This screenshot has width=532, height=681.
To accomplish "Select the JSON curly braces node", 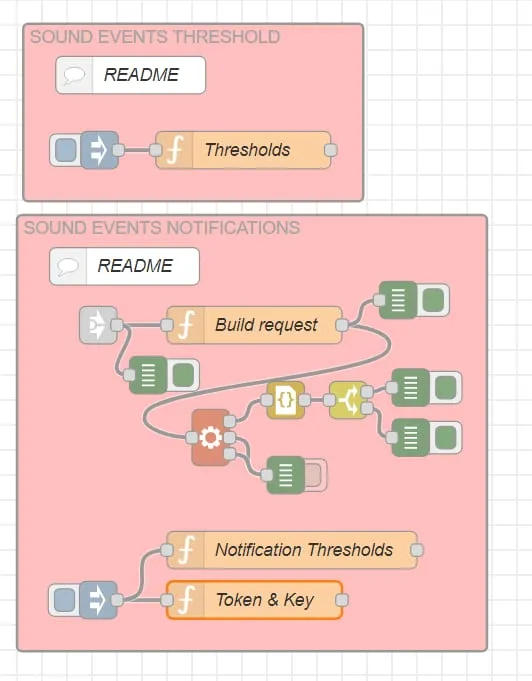I will point(285,400).
